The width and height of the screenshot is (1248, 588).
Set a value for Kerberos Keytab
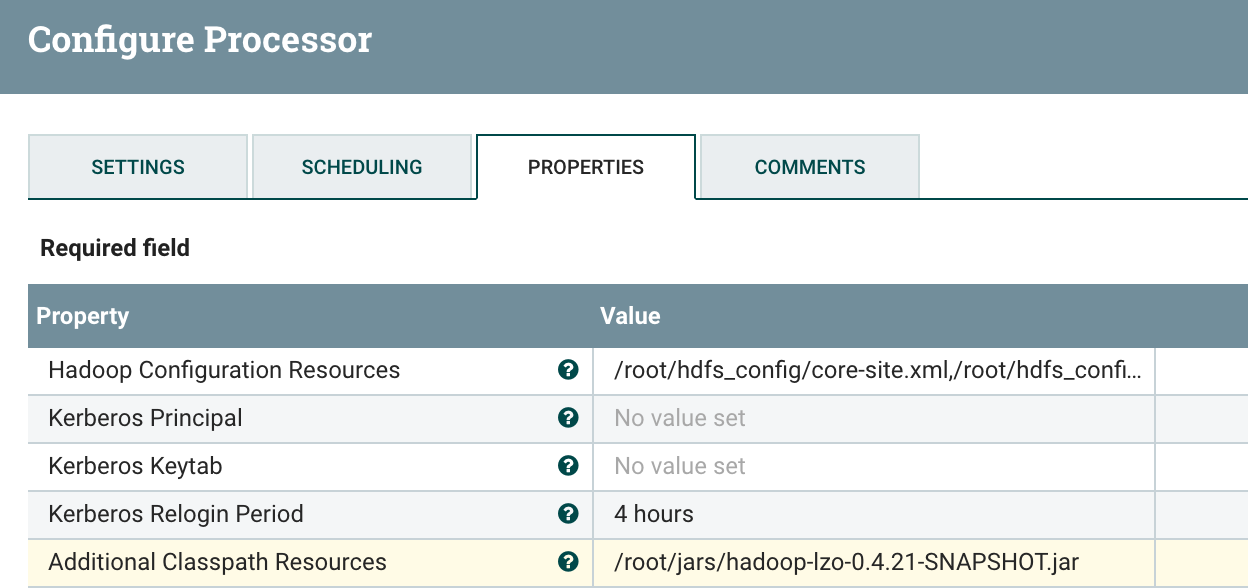(x=875, y=466)
